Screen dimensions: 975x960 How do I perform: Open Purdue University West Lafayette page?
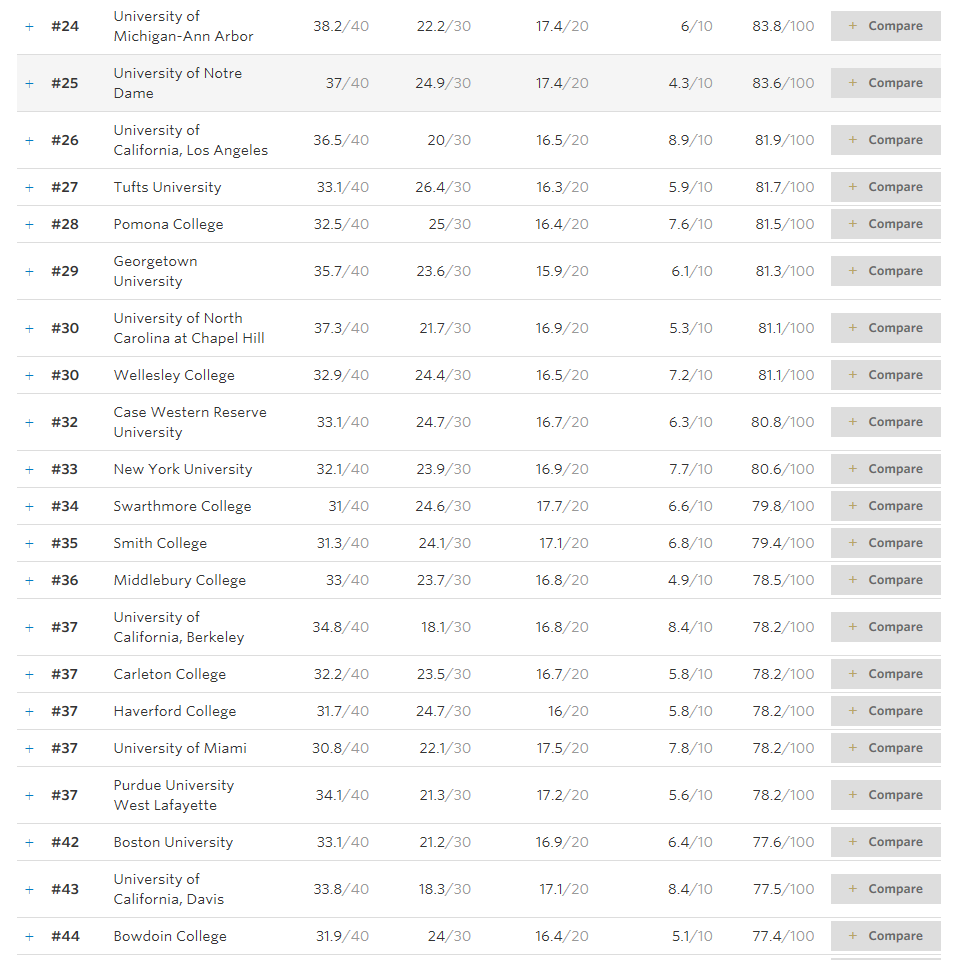point(173,795)
